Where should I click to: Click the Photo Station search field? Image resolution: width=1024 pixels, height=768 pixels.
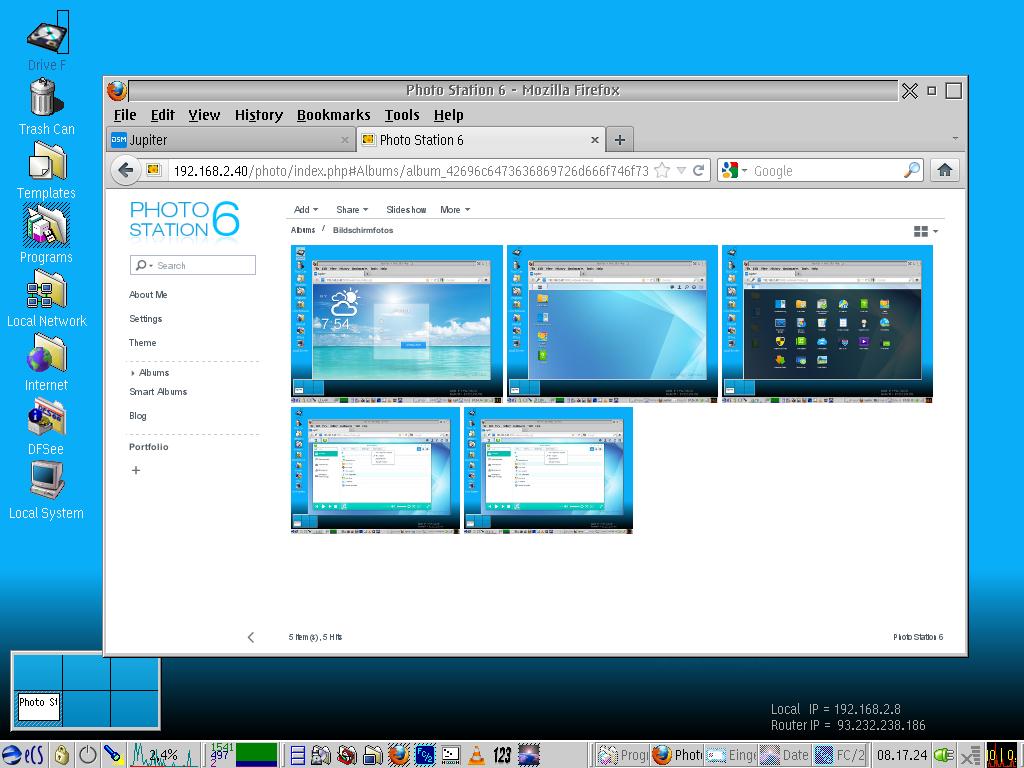point(193,265)
